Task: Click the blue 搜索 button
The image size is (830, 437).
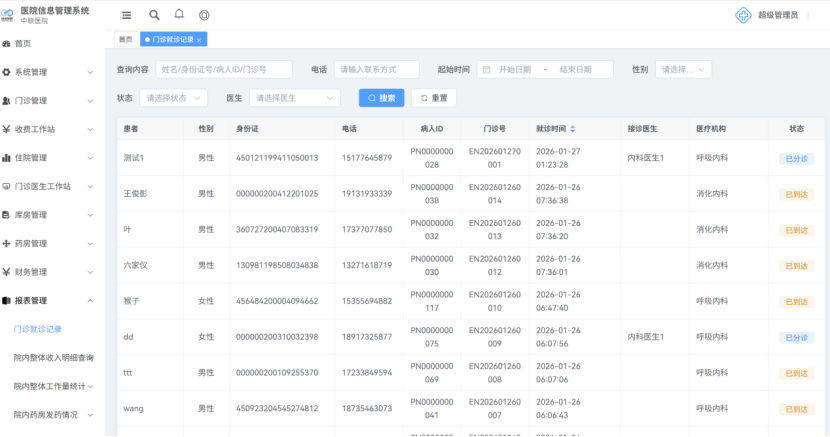Action: point(381,98)
